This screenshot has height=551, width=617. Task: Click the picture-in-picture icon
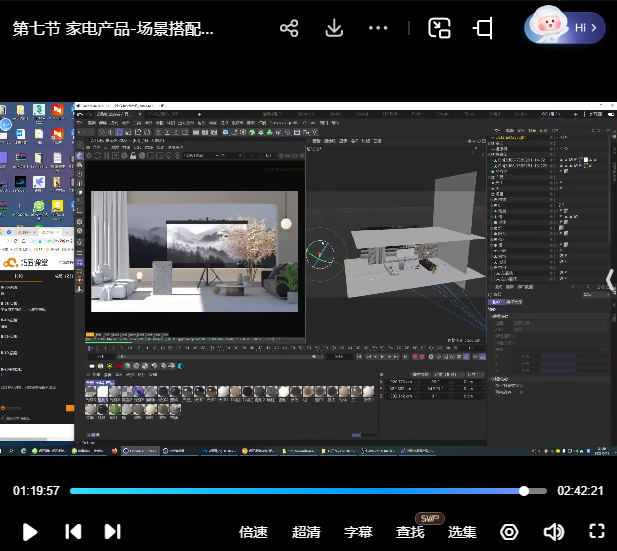[x=439, y=28]
